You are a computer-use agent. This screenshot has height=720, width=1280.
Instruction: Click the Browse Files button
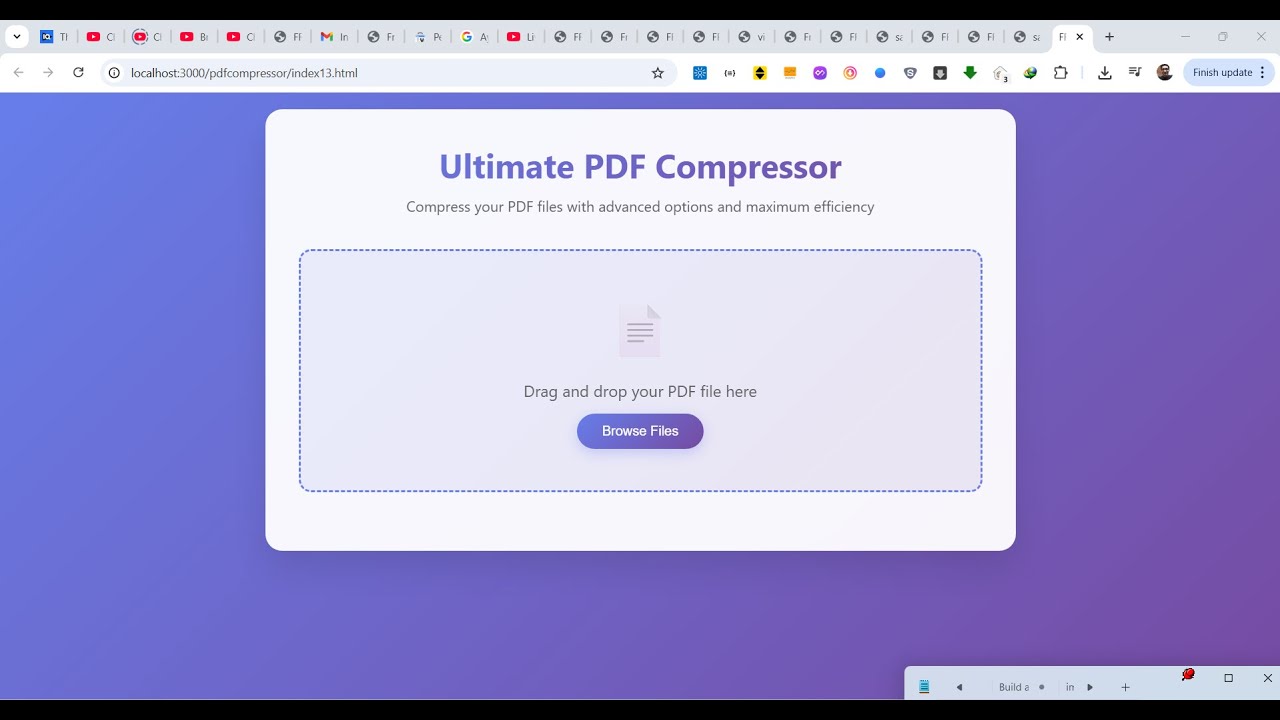(640, 431)
